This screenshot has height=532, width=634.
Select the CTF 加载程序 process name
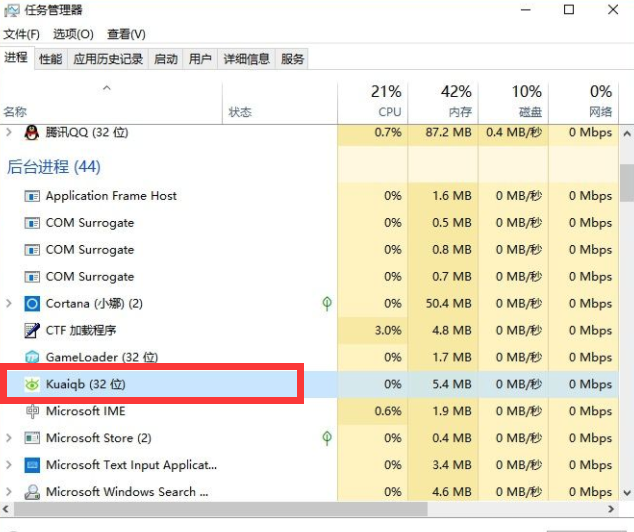81,330
